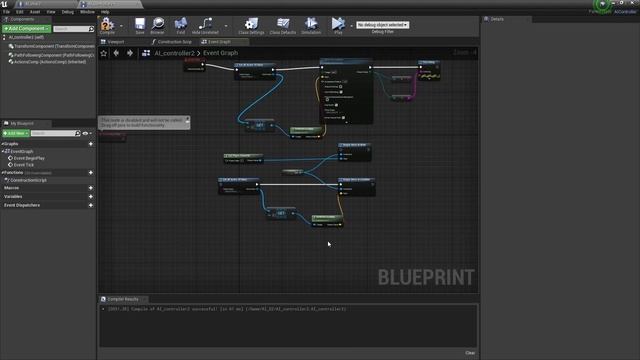Select ActionsComp in the components list
The width and height of the screenshot is (640, 360).
(x=48, y=62)
